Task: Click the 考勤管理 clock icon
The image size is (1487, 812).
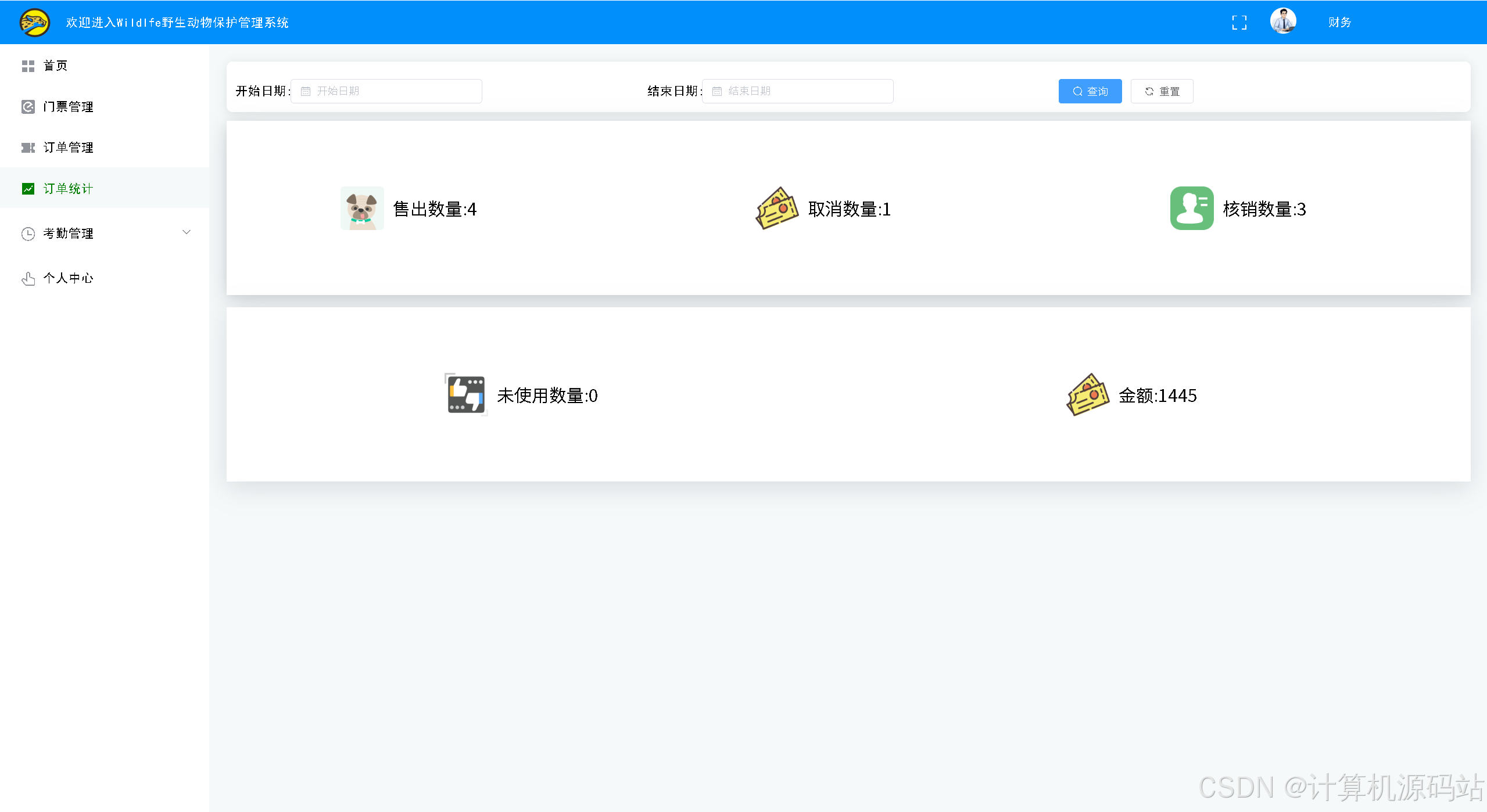Action: pos(28,233)
